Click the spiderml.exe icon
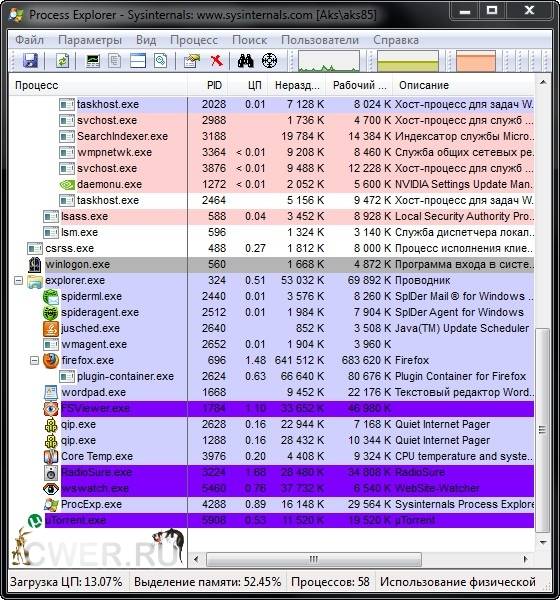 point(51,297)
